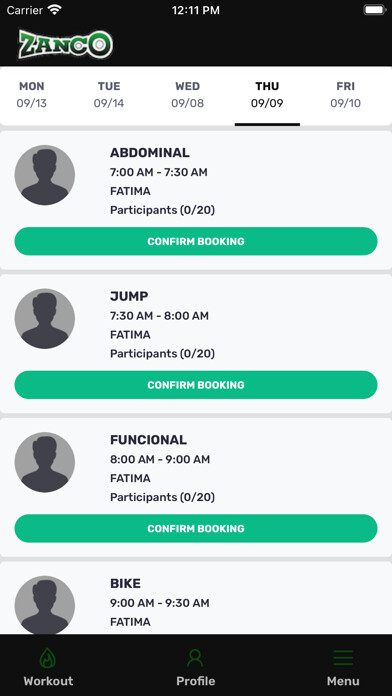
Task: Tap the Zanco logo in header
Action: [65, 44]
